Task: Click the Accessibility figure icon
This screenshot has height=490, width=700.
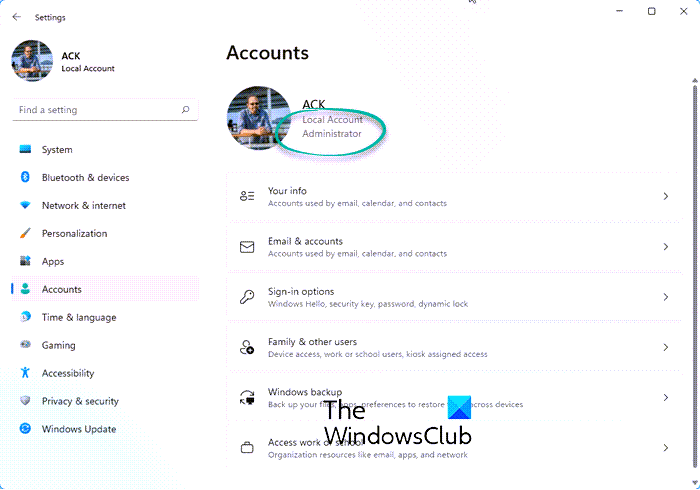Action: click(x=25, y=373)
